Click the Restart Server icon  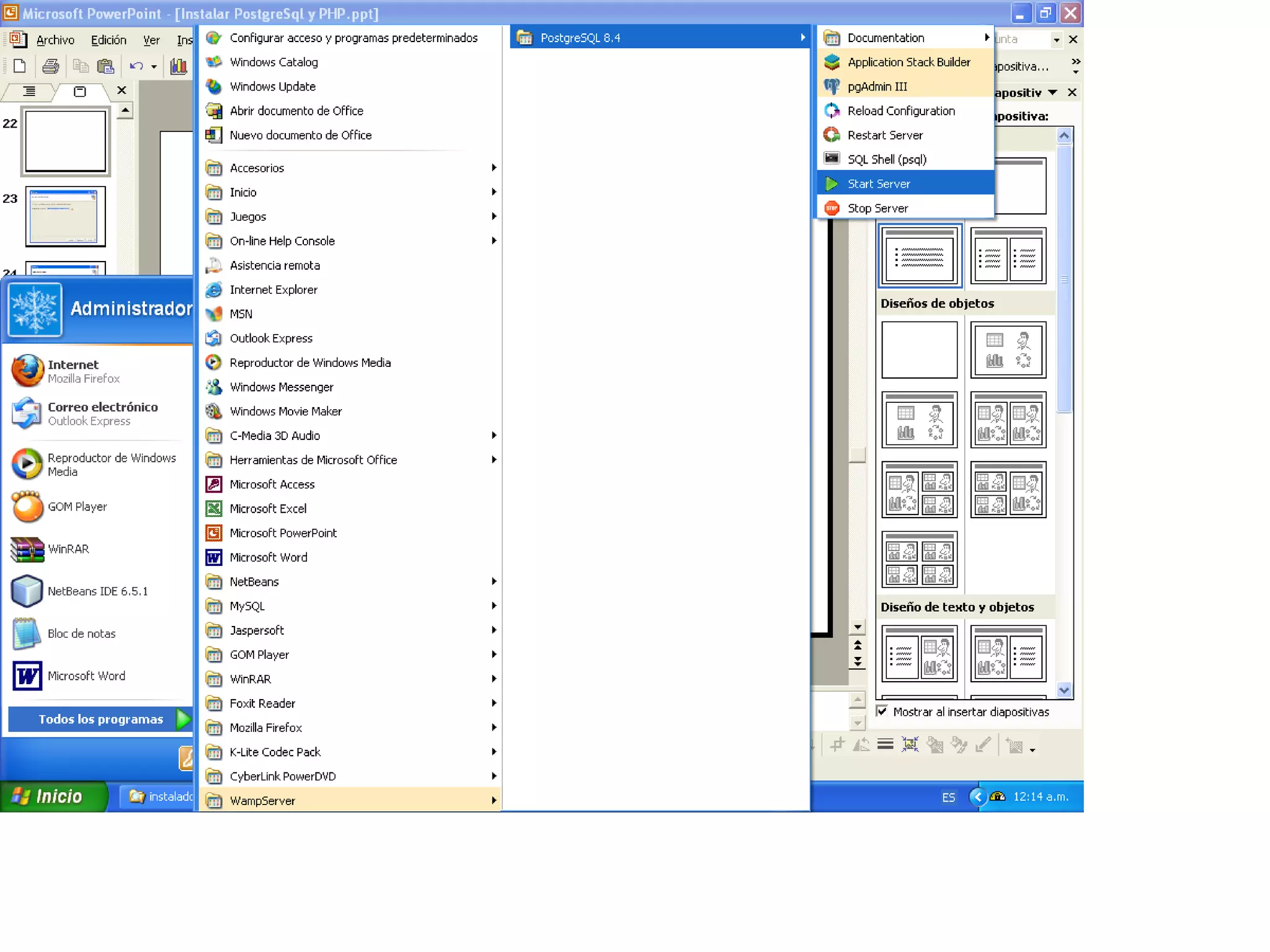pos(832,135)
